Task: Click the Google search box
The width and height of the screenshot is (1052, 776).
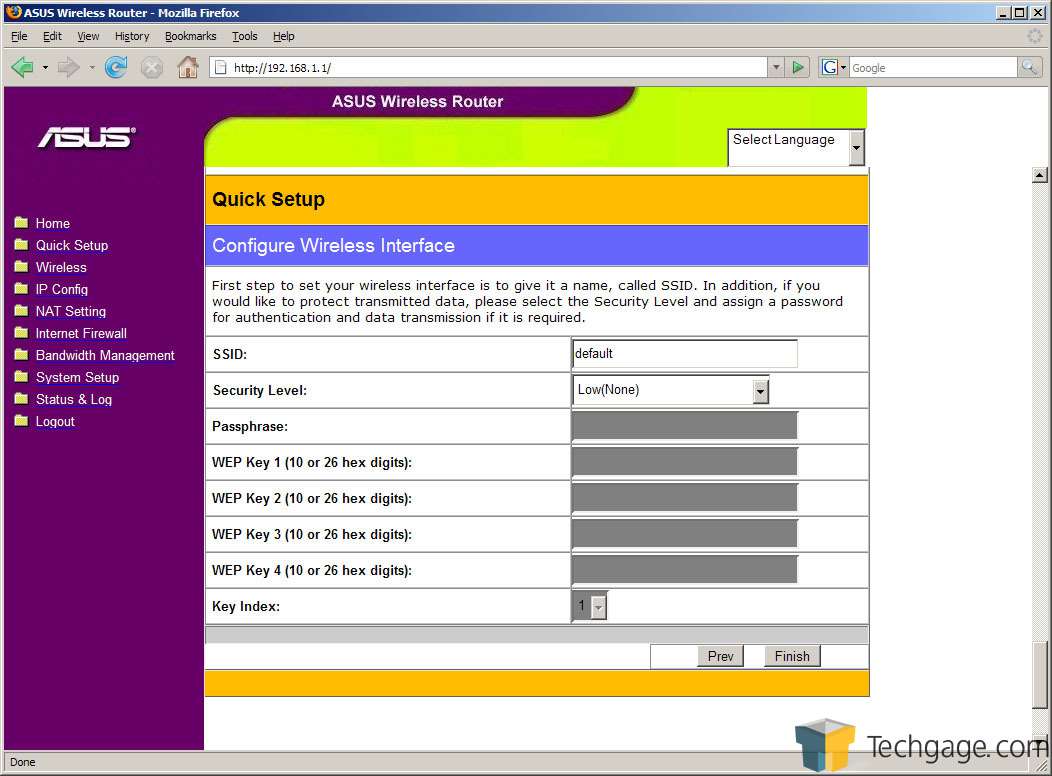Action: click(x=933, y=67)
